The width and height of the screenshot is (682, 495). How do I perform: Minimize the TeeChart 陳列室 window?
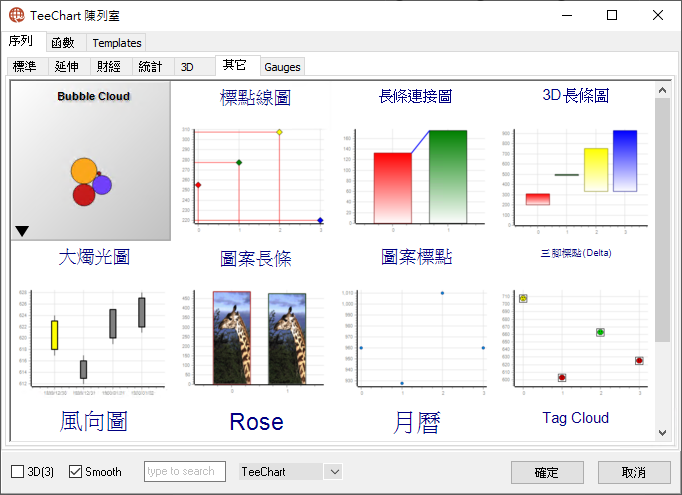[x=567, y=15]
